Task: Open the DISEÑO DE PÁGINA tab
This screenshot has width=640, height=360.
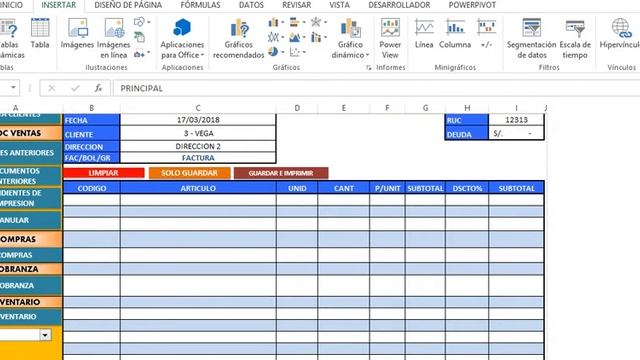Action: coord(128,5)
